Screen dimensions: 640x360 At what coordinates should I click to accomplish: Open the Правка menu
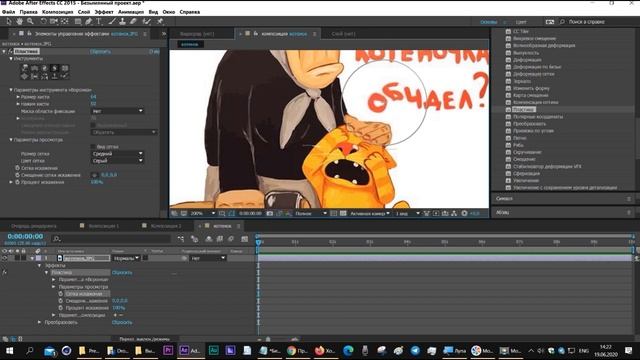tap(28, 12)
